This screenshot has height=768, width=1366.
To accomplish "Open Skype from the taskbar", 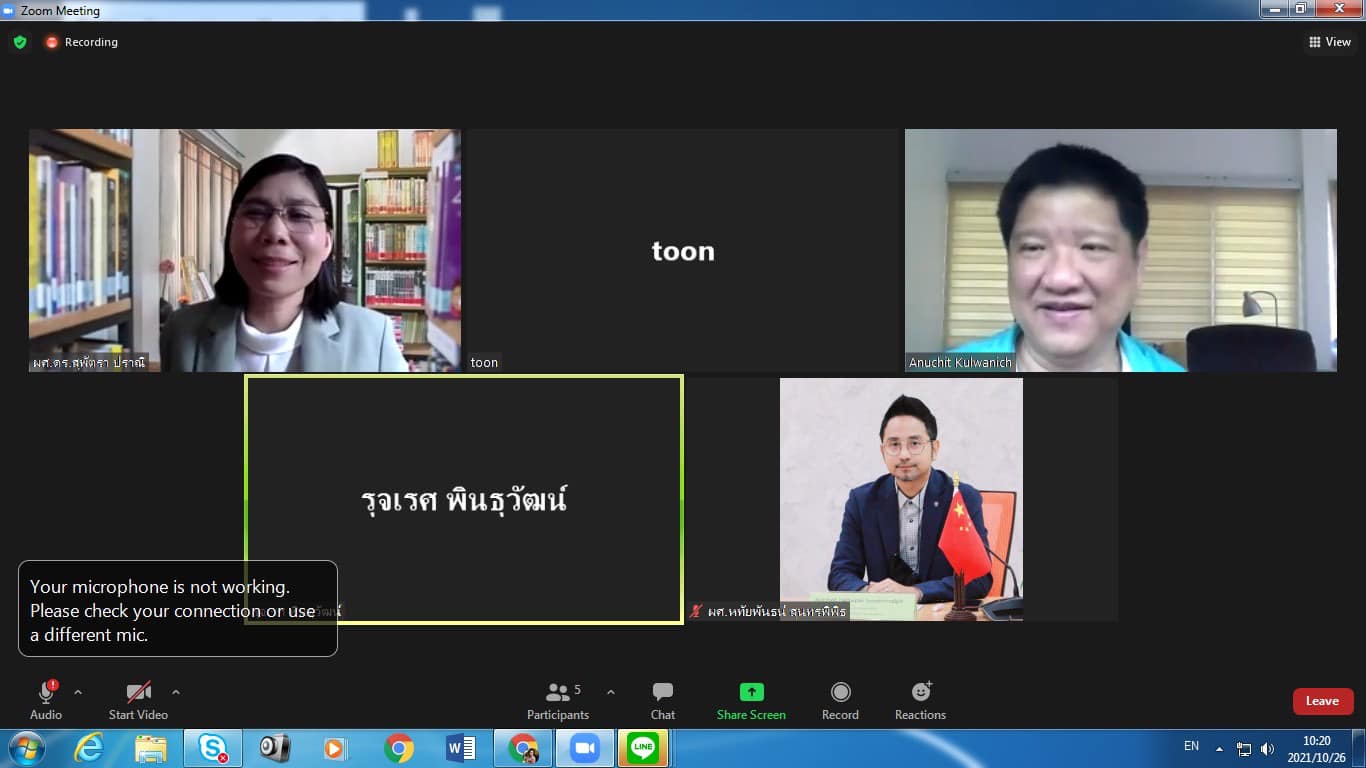I will point(212,748).
